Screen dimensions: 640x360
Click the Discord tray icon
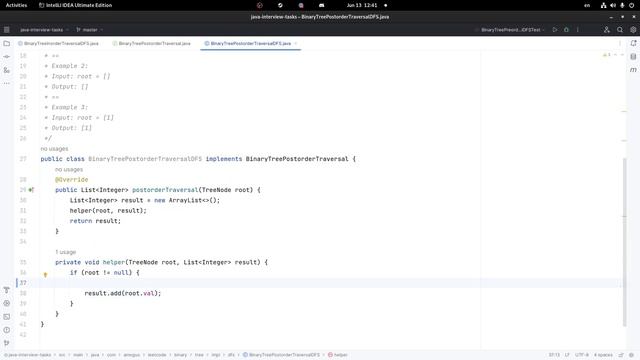pos(322,5)
